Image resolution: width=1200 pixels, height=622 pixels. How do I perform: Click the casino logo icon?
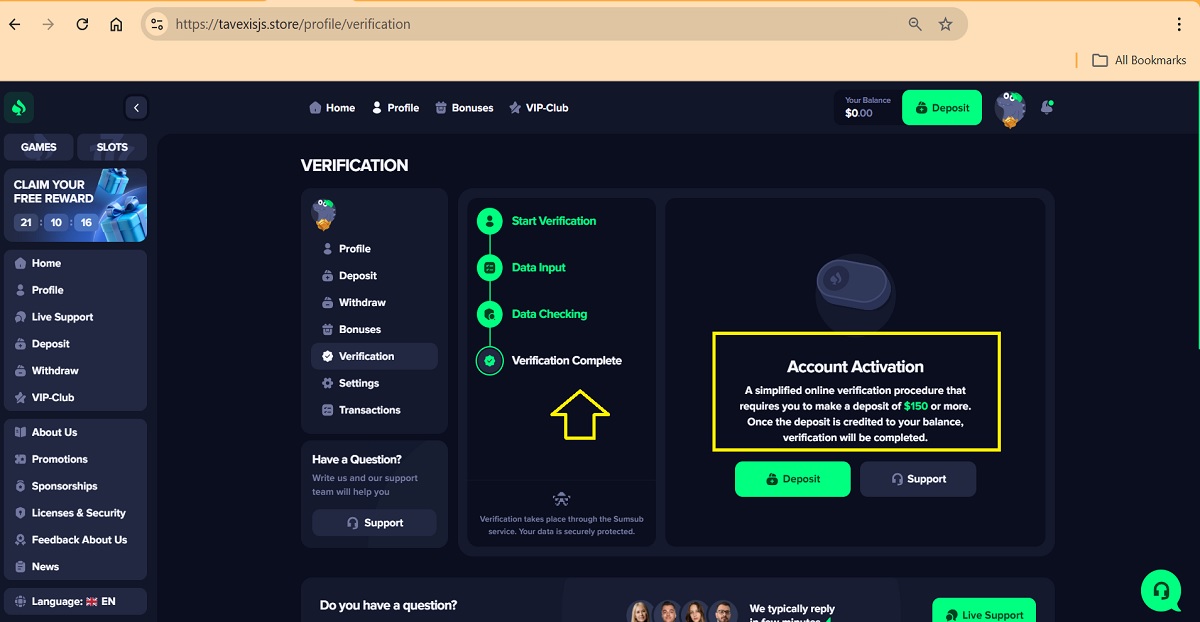19,107
